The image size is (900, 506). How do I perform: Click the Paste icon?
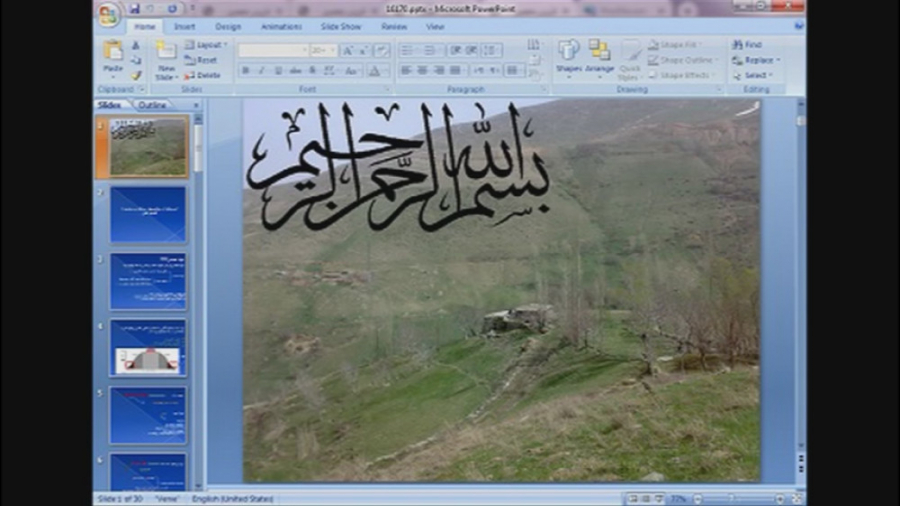(x=113, y=56)
